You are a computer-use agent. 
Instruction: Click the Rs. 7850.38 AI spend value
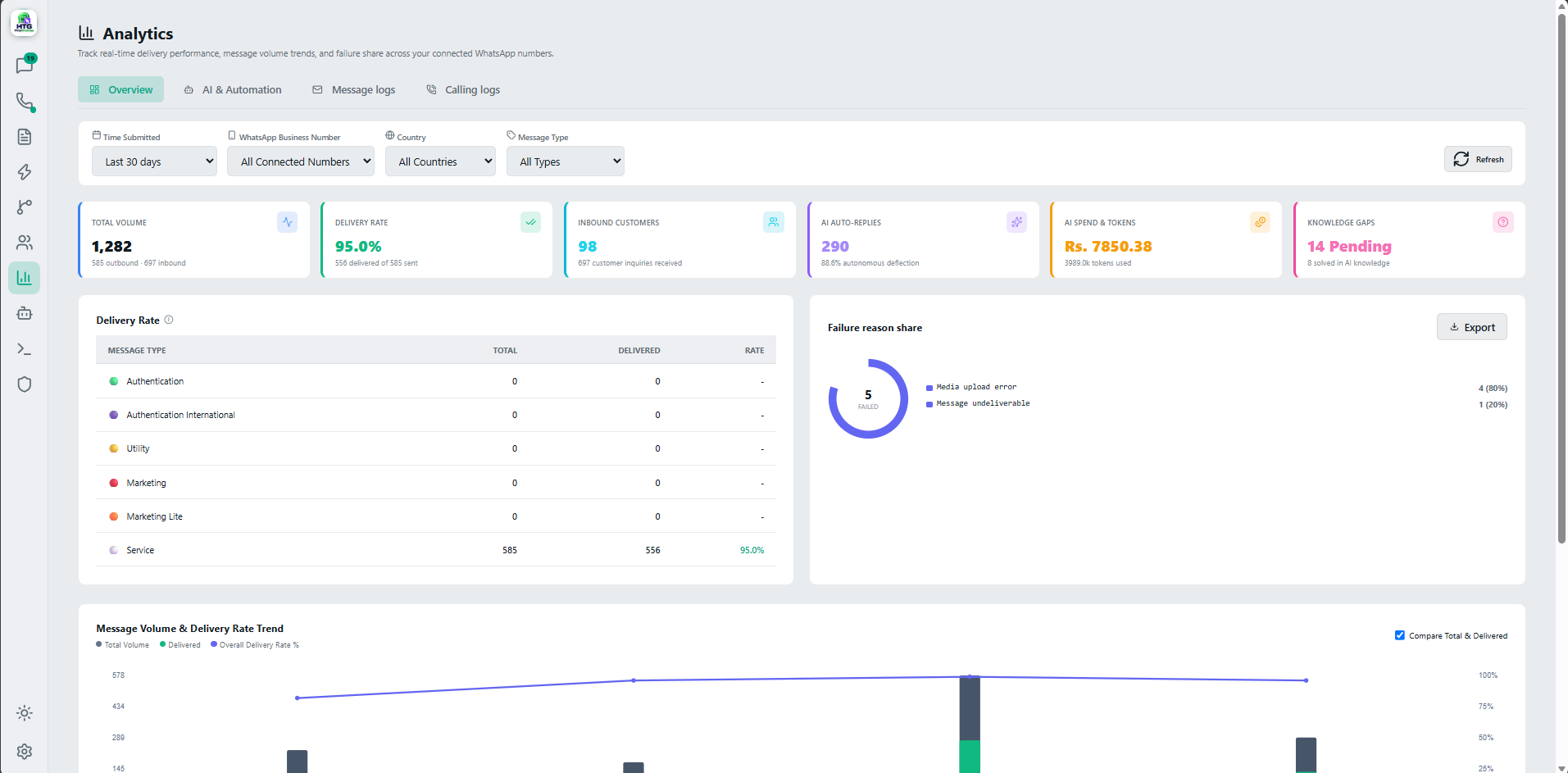click(x=1108, y=246)
